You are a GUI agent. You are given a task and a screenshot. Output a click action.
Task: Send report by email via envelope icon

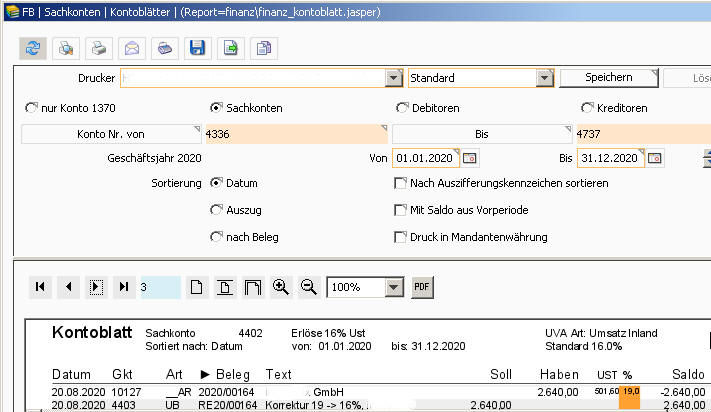coord(132,48)
